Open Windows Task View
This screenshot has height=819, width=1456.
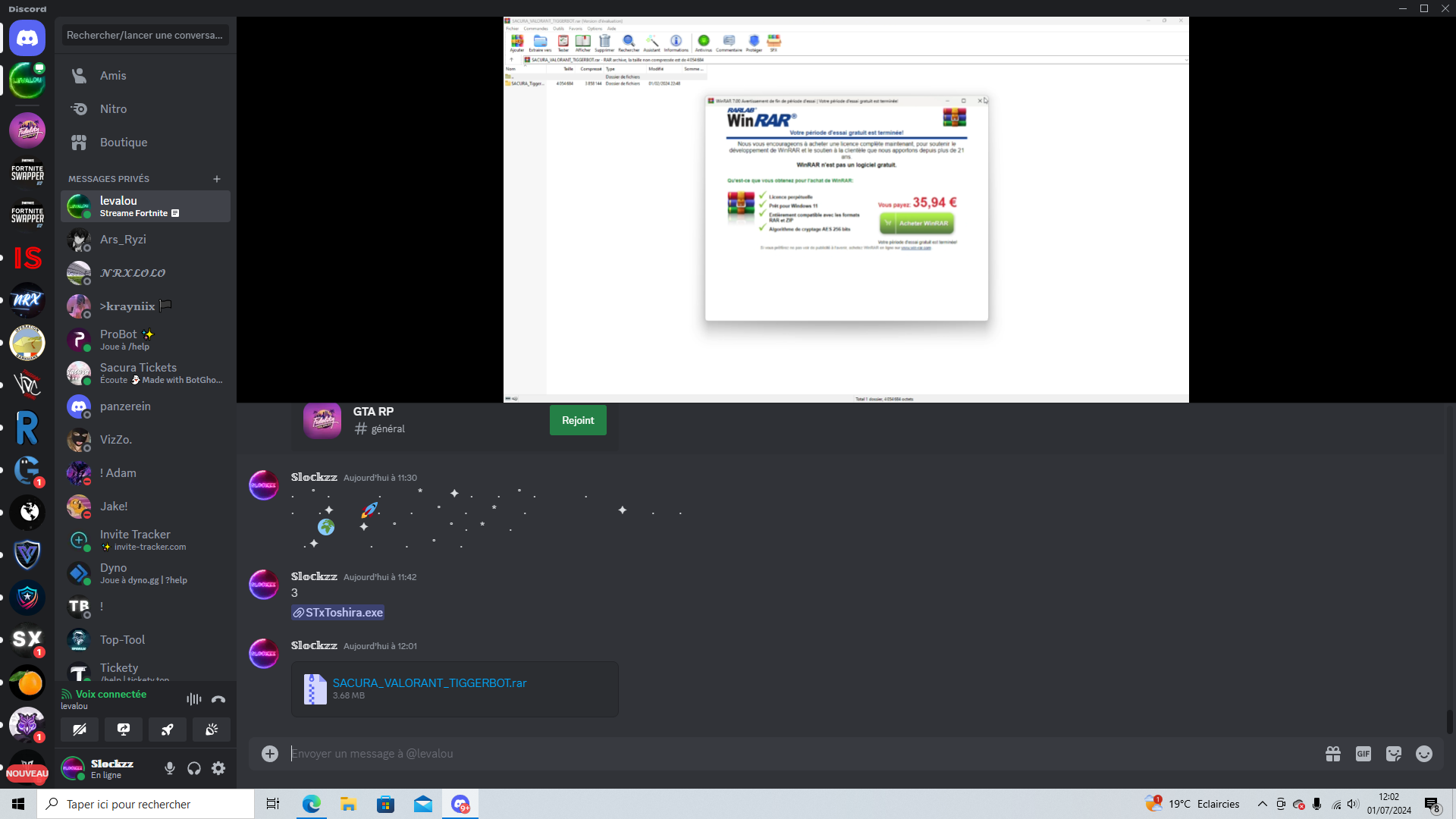click(273, 804)
